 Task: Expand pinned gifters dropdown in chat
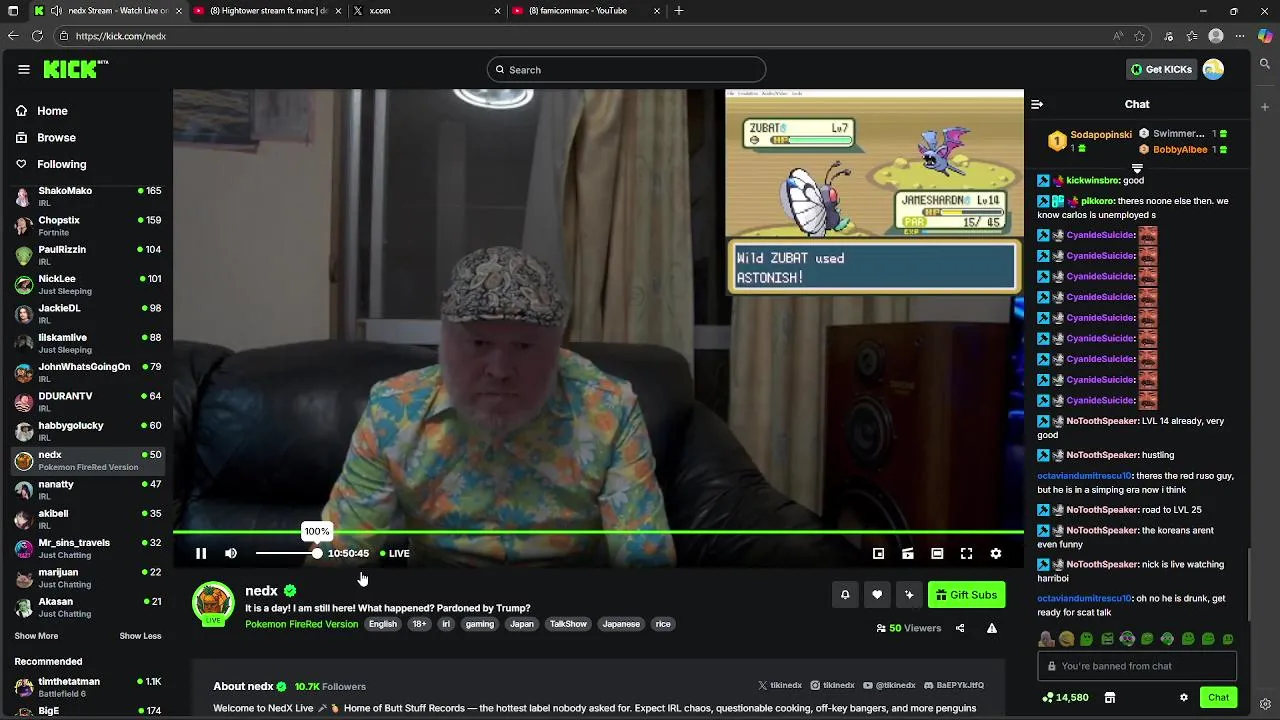[x=1137, y=168]
